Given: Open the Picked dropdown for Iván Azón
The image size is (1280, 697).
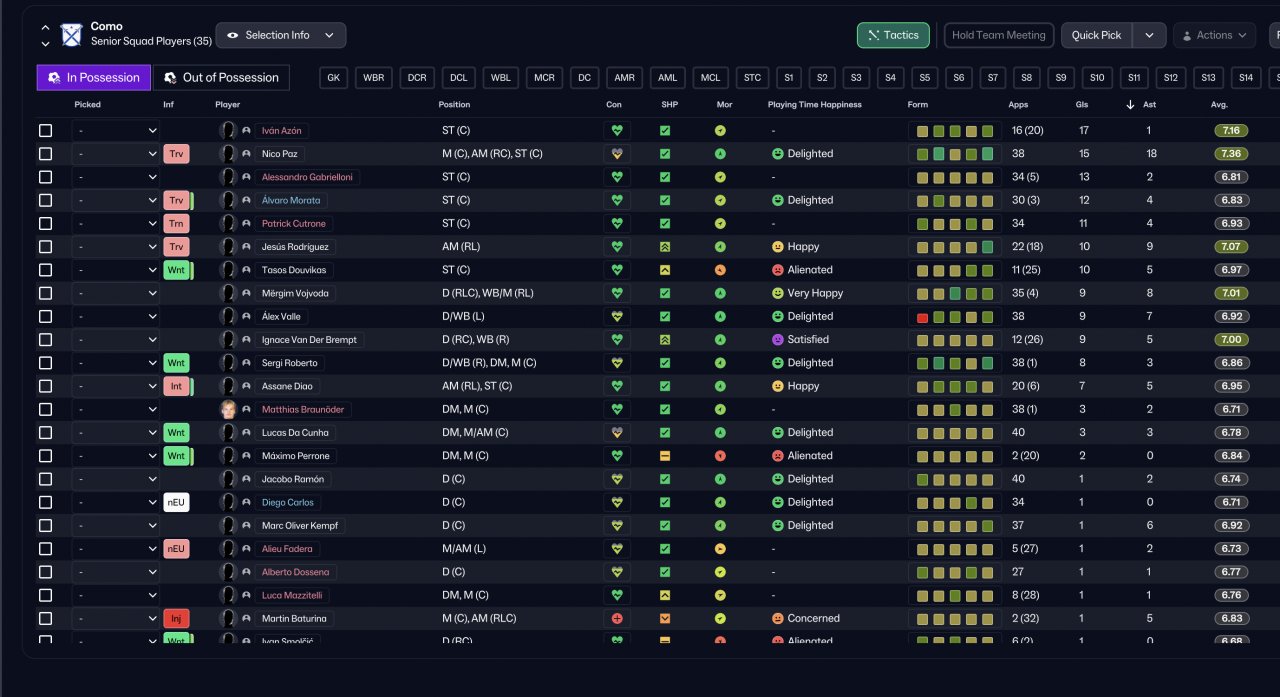Looking at the screenshot, I should 116,131.
